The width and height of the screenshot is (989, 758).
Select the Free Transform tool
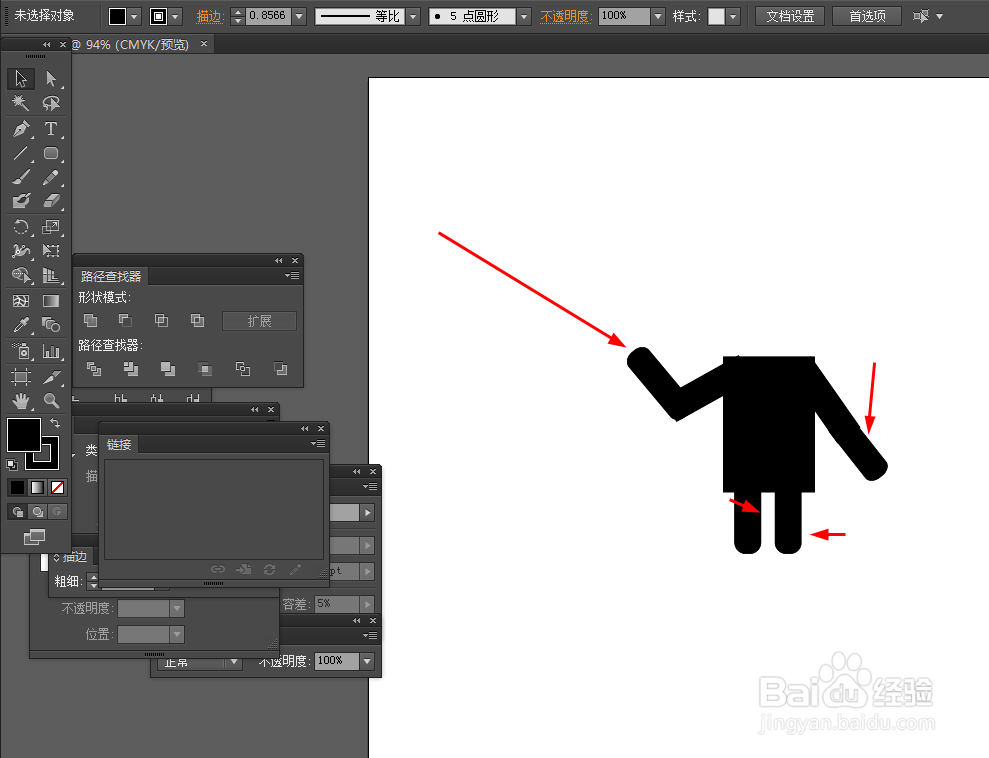click(51, 251)
